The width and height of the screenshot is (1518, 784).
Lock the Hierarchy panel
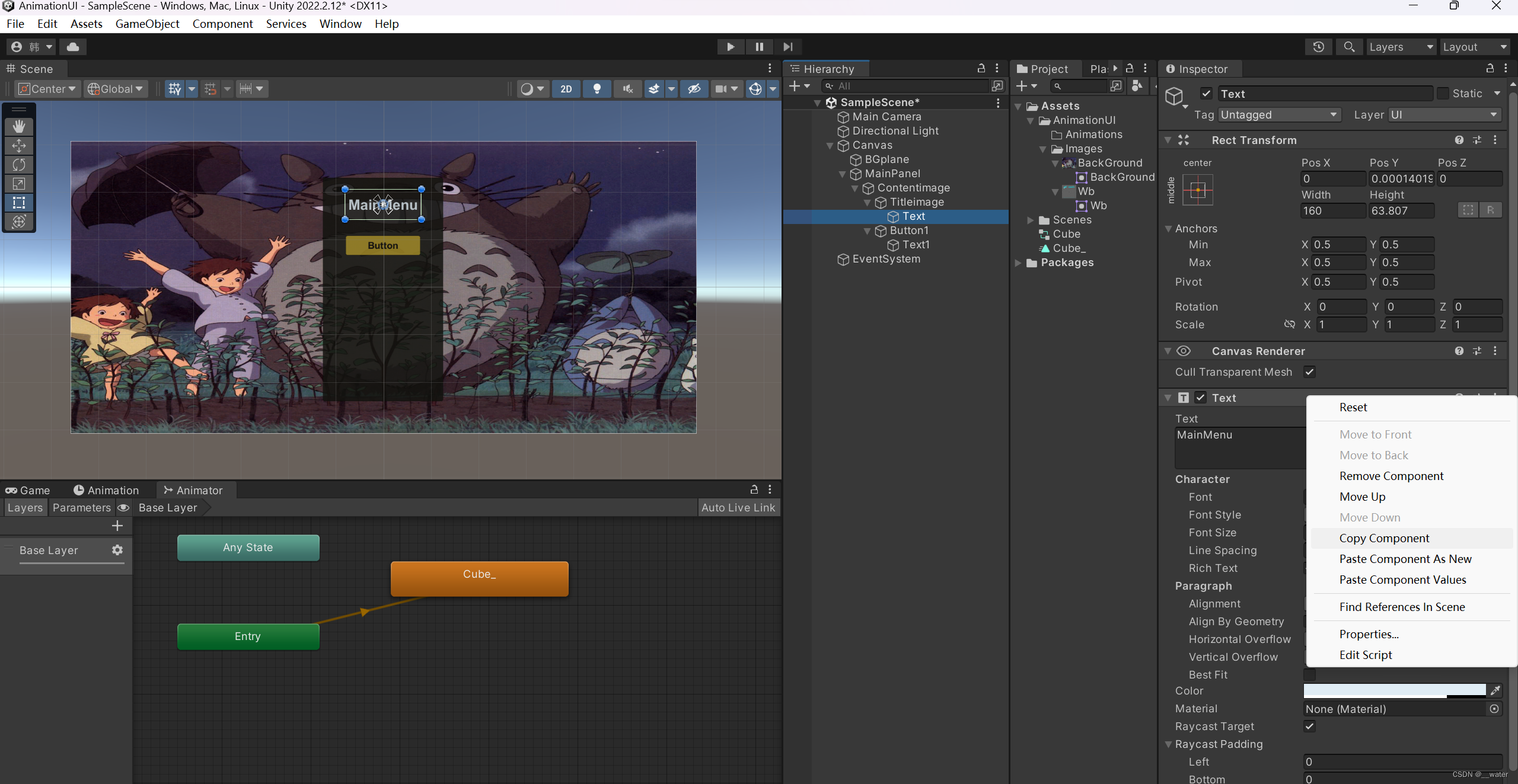point(981,69)
